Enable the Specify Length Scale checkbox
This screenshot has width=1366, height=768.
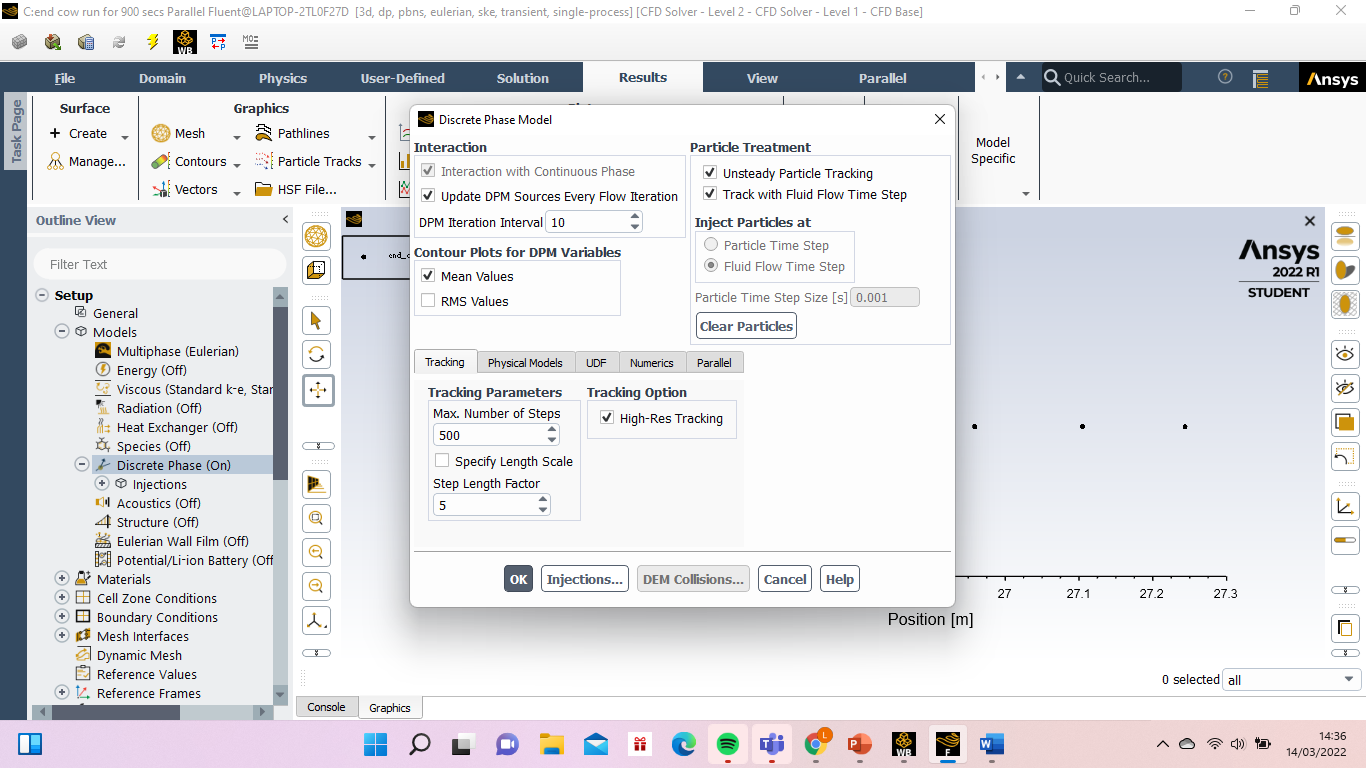(442, 461)
